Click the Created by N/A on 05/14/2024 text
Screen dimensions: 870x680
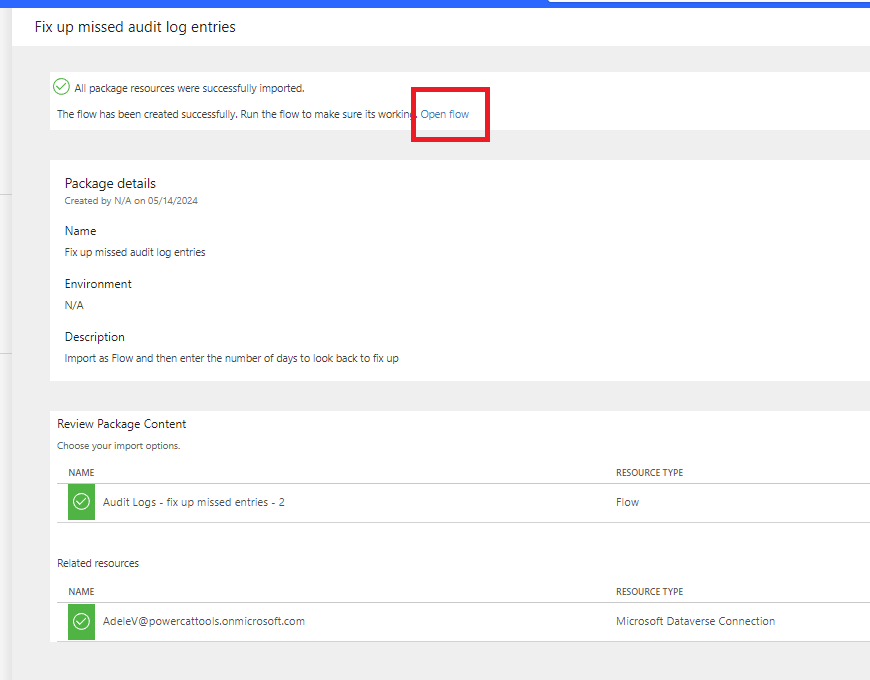(x=131, y=200)
